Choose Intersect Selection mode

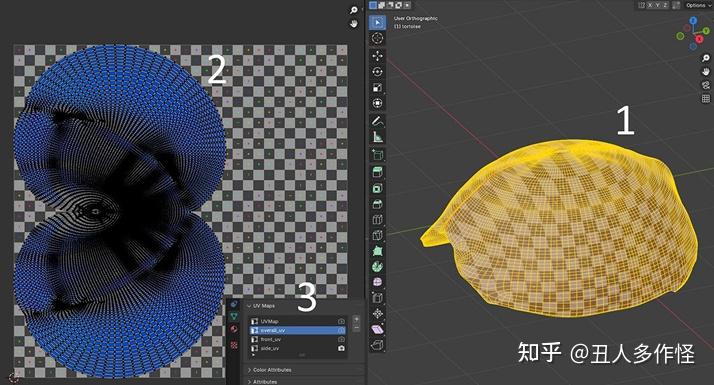coord(407,5)
